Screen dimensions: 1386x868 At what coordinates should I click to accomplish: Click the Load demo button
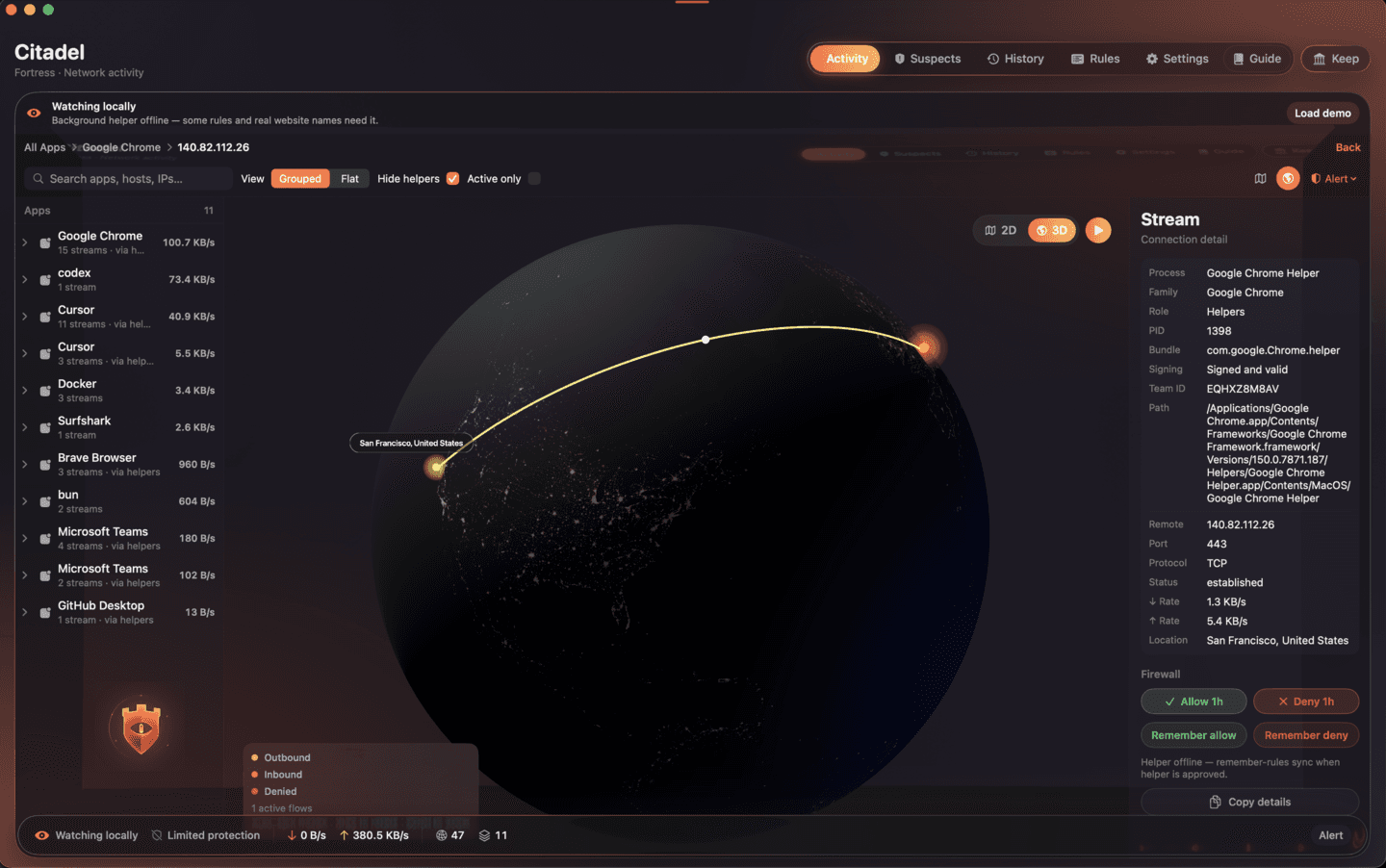1322,114
